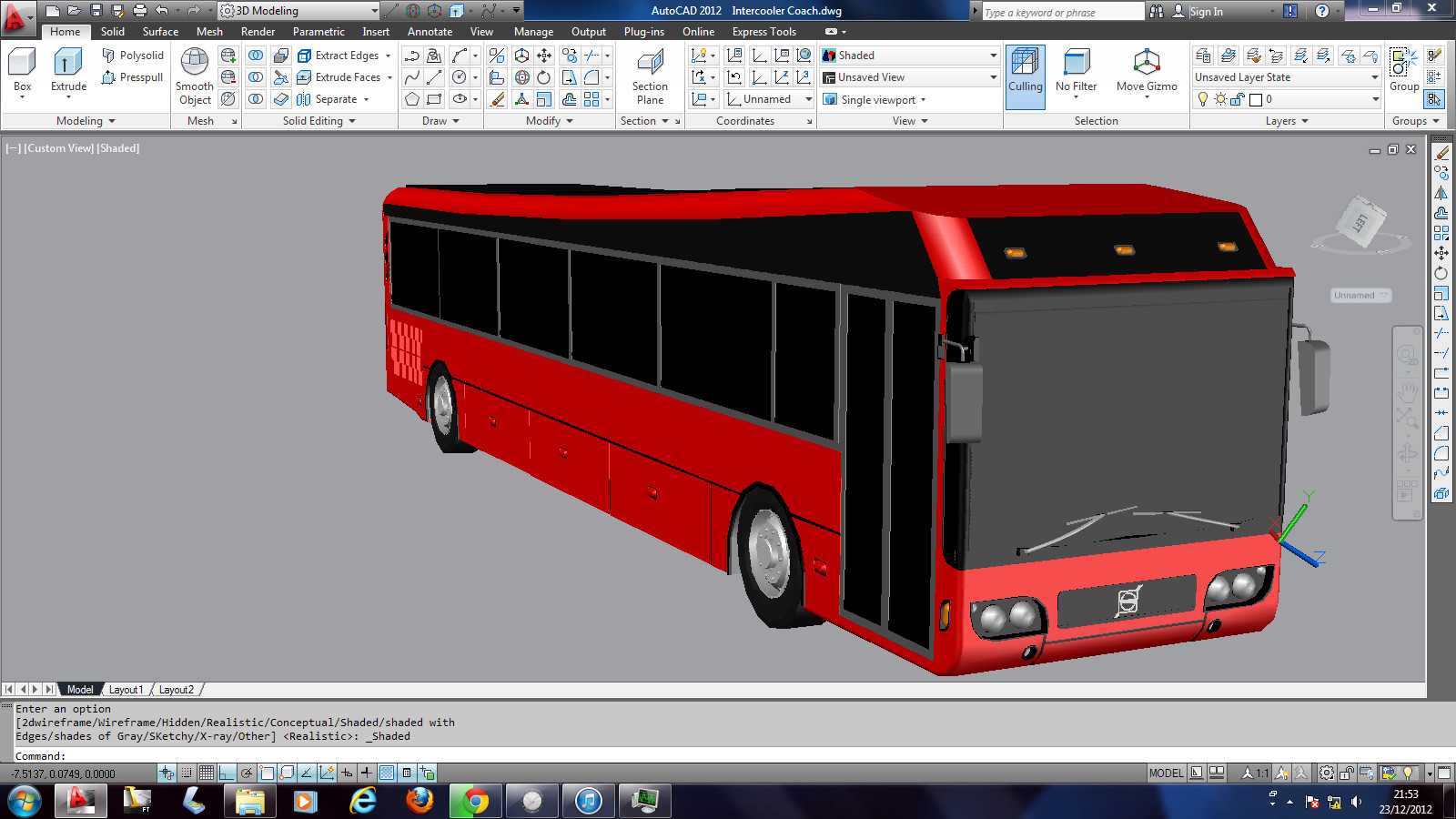Screen dimensions: 1456x819
Task: Toggle Ortho Mode in status bar
Action: coord(227,773)
